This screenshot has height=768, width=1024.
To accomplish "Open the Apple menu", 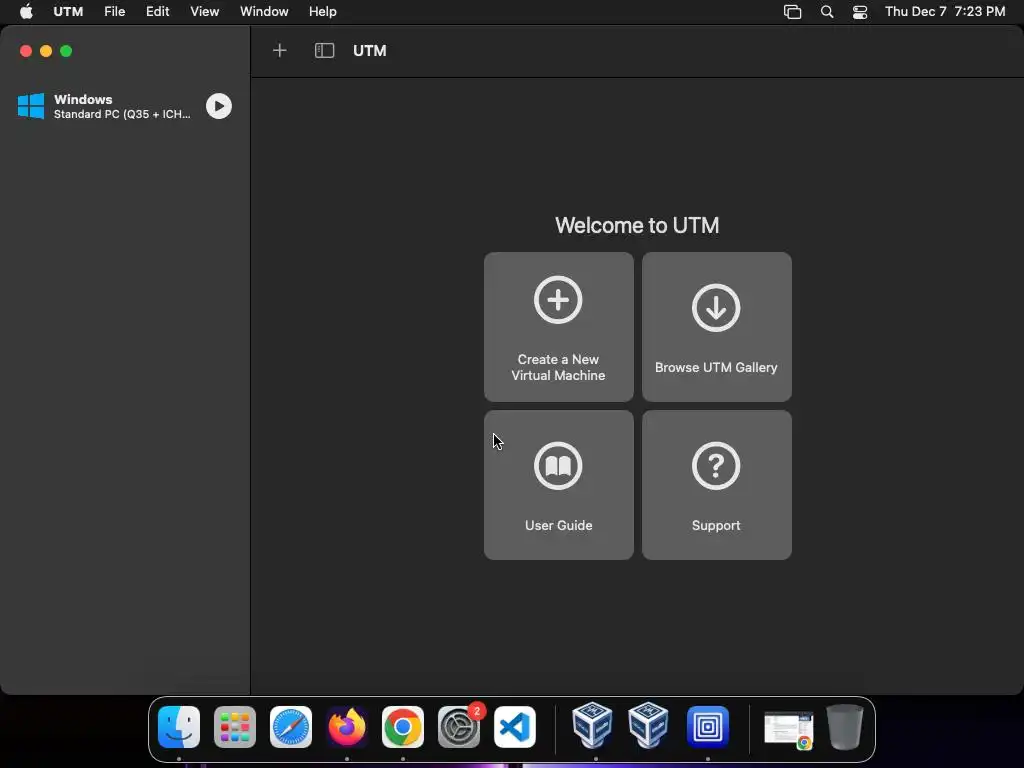I will click(x=26, y=12).
